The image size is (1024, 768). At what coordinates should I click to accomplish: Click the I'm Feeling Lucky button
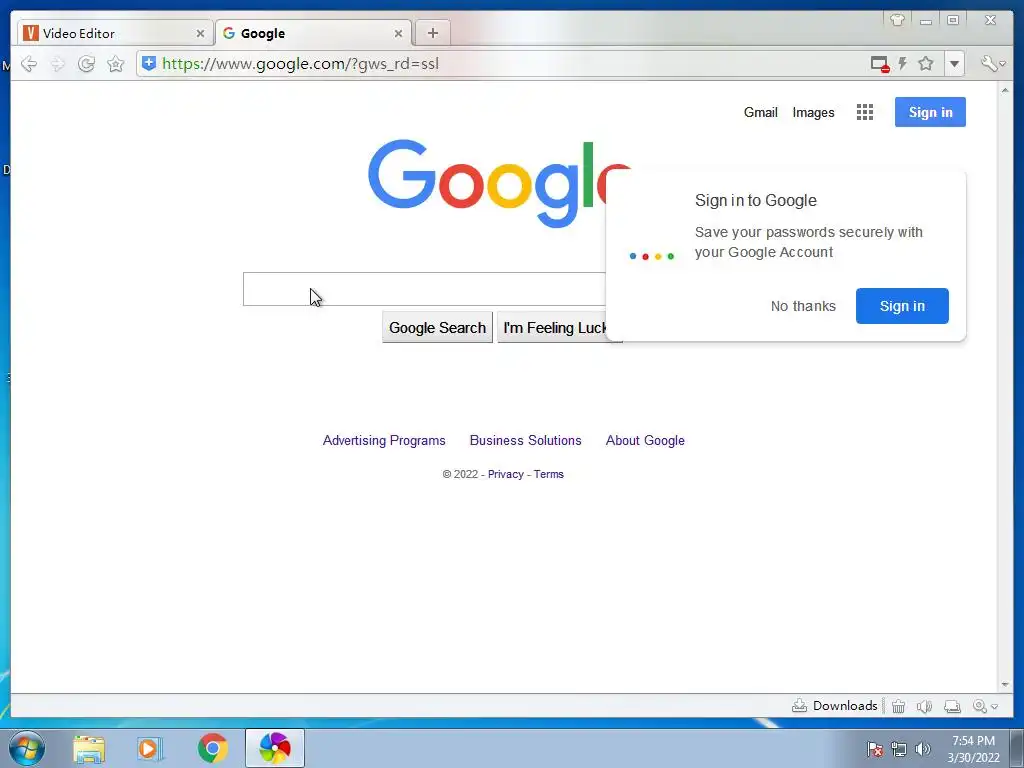[554, 327]
